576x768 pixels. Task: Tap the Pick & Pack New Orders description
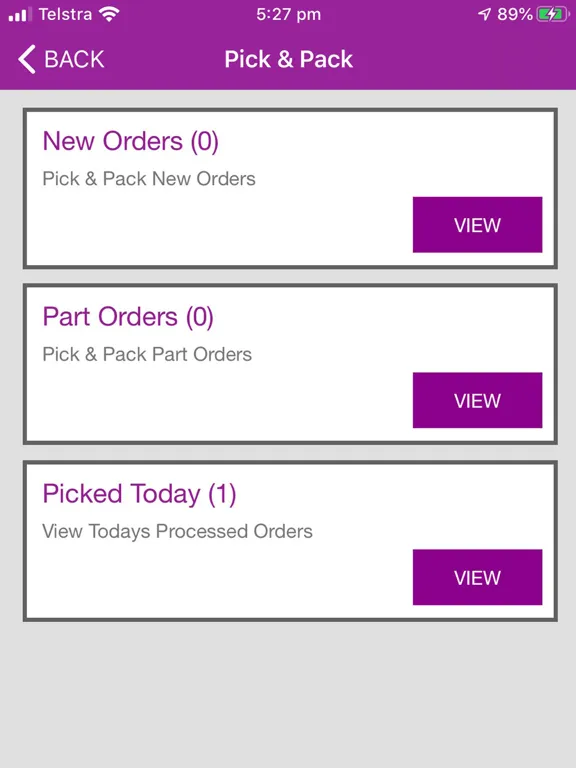[149, 179]
